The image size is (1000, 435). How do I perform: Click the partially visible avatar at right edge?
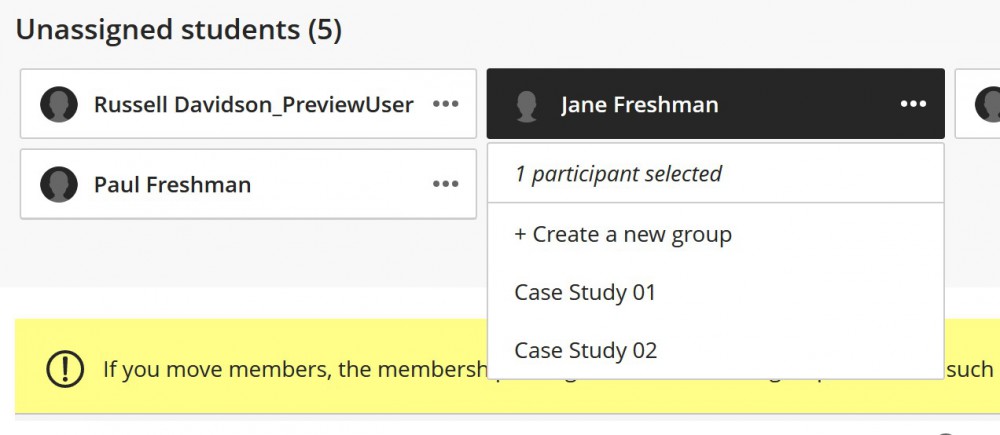click(x=988, y=104)
